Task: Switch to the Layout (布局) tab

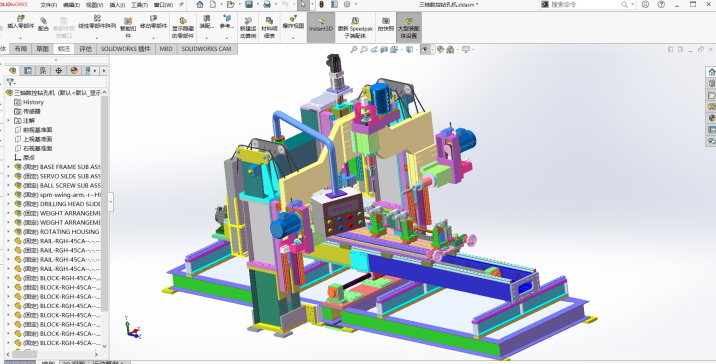Action: pos(21,49)
